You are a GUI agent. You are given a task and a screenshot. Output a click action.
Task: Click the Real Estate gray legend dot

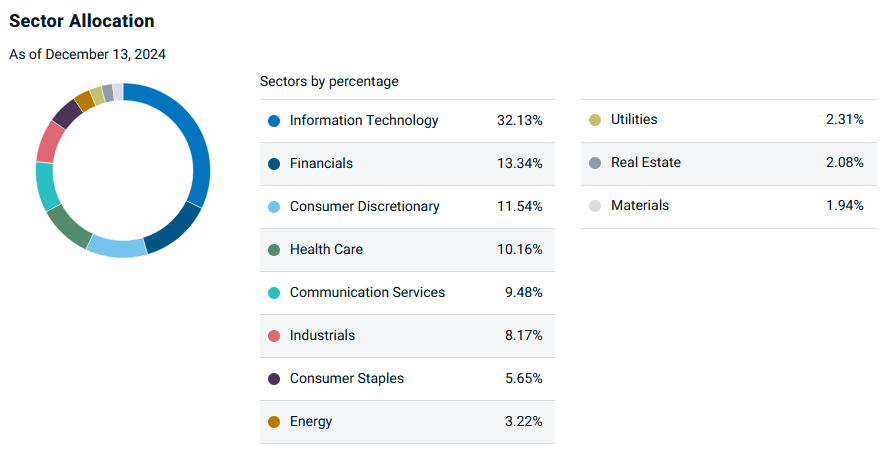point(595,163)
